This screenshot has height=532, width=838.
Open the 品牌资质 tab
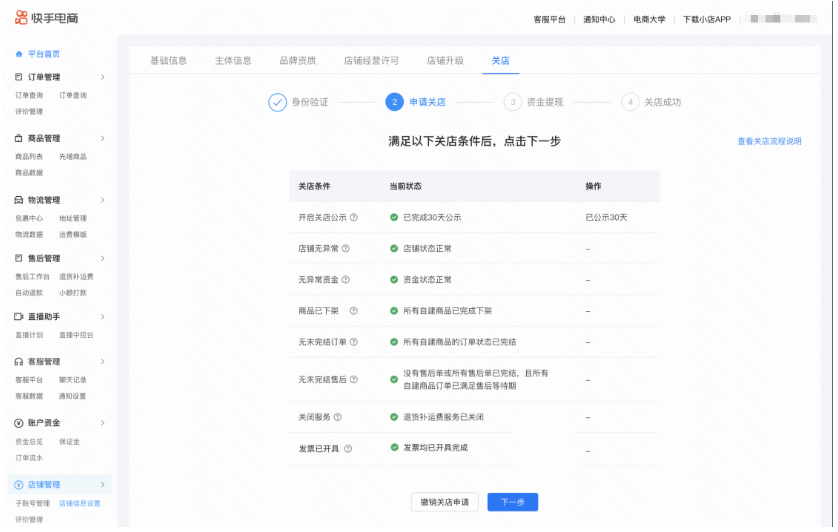(x=297, y=60)
